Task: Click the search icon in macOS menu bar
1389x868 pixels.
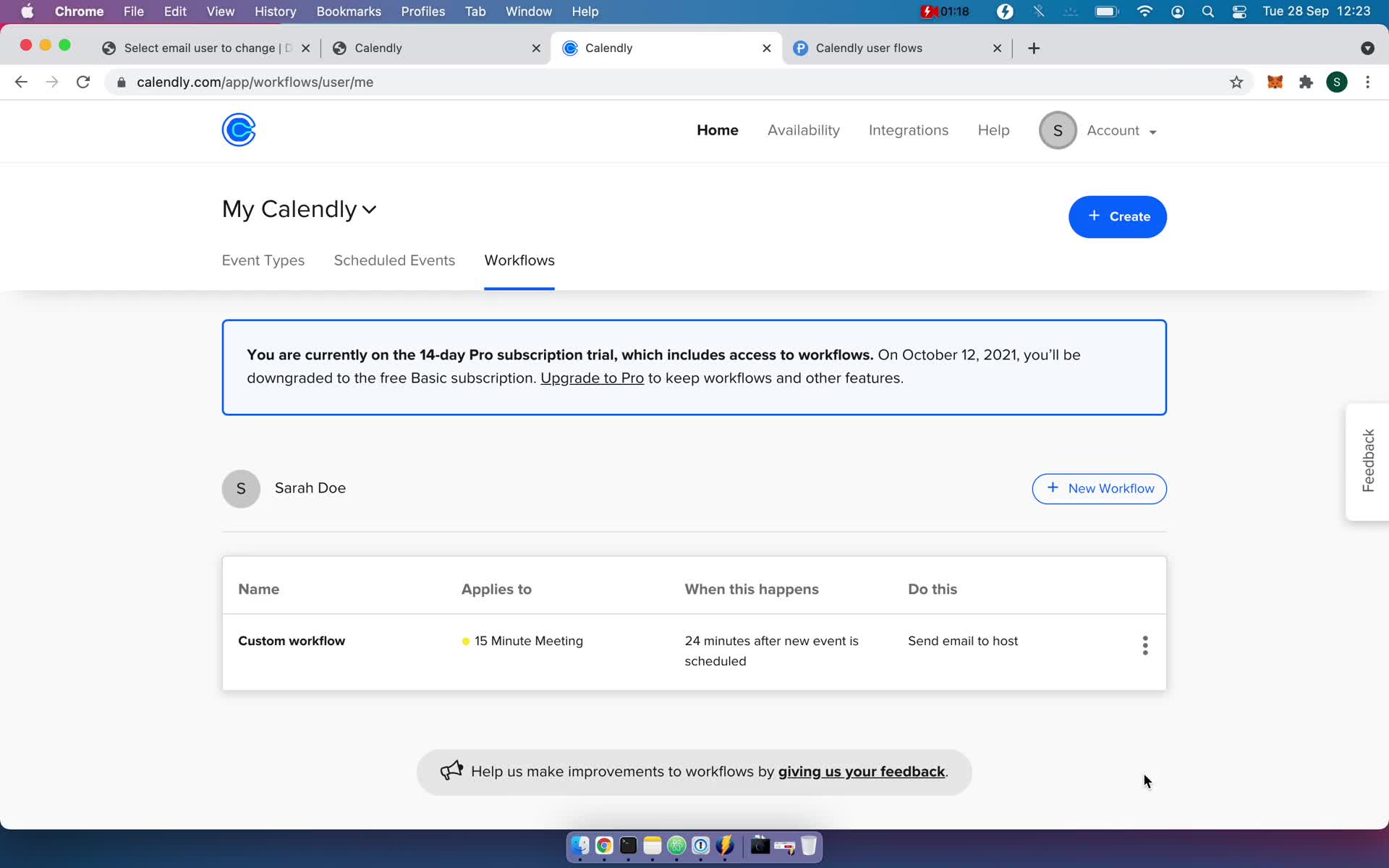Action: click(1207, 11)
